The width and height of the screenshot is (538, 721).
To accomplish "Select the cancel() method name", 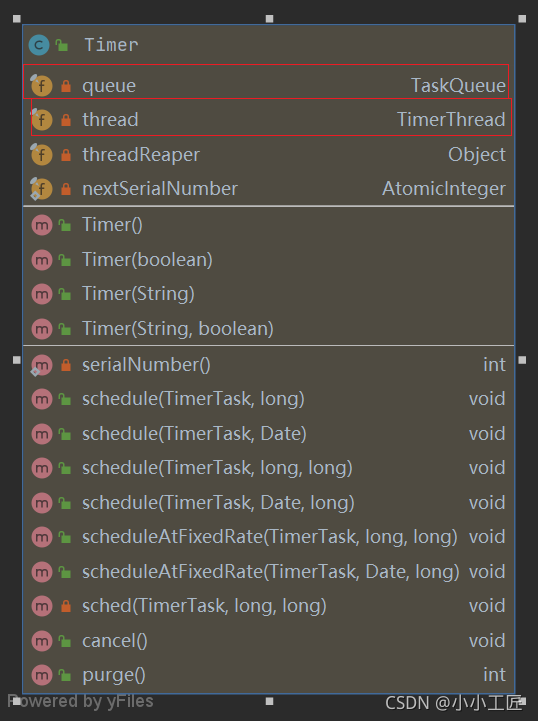I will [x=115, y=641].
